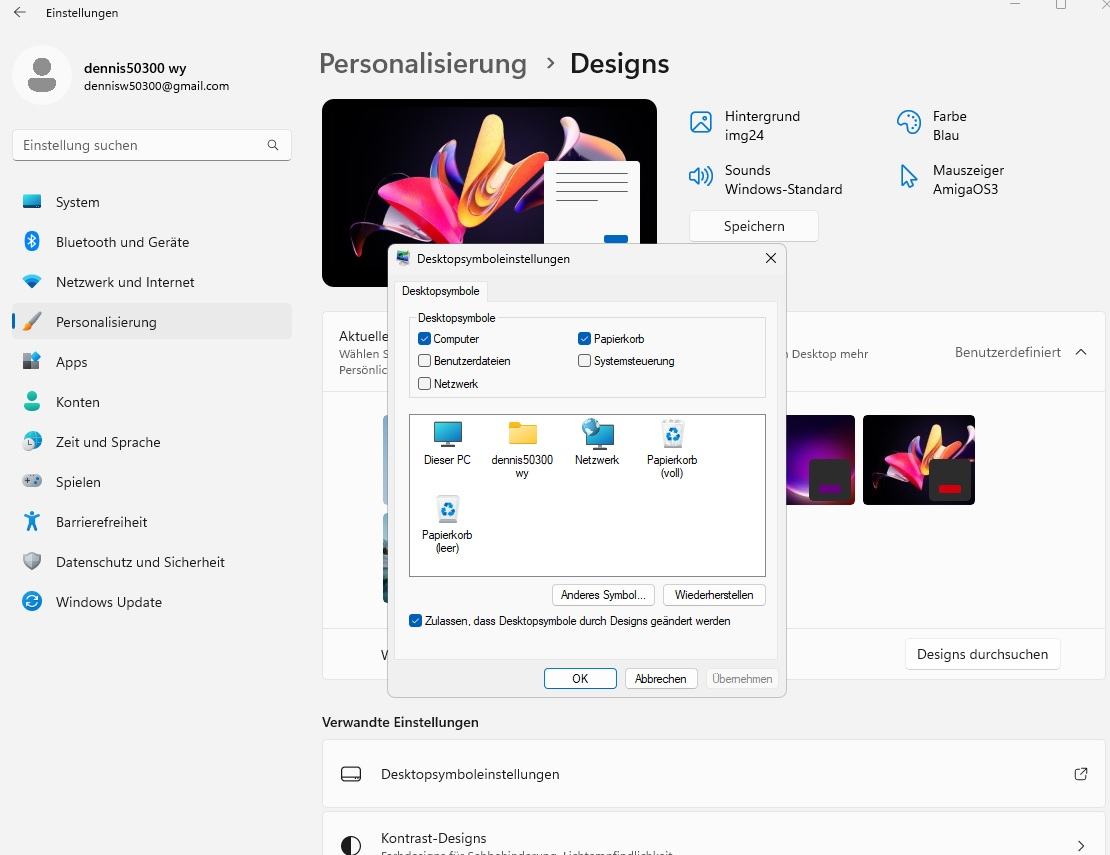Click the Hintergrund img24 picture icon

tap(701, 122)
